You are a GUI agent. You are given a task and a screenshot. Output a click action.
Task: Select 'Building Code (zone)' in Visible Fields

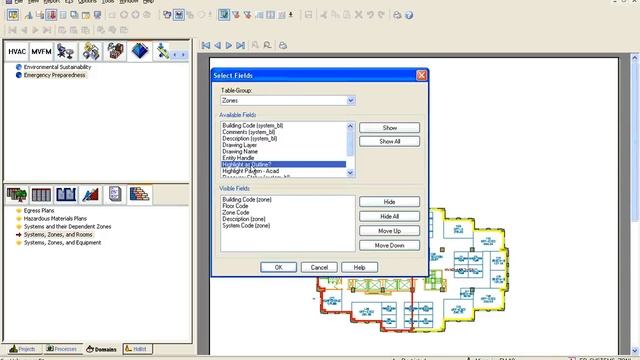(247, 200)
